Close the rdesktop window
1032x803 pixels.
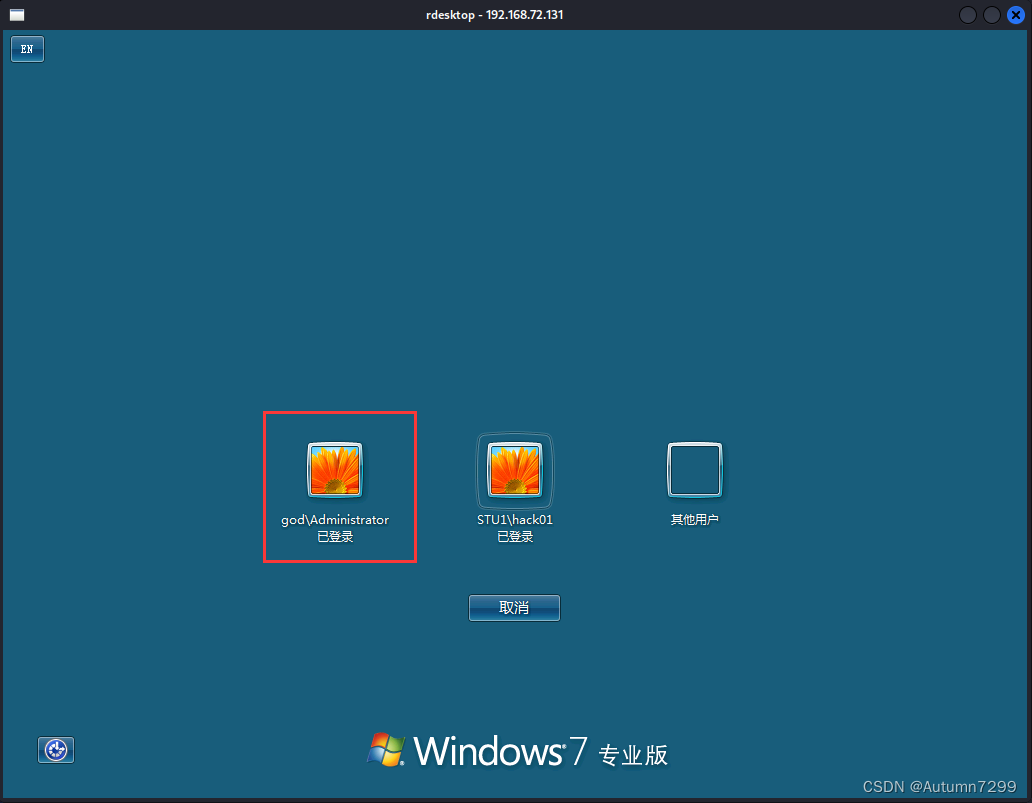coord(1016,15)
